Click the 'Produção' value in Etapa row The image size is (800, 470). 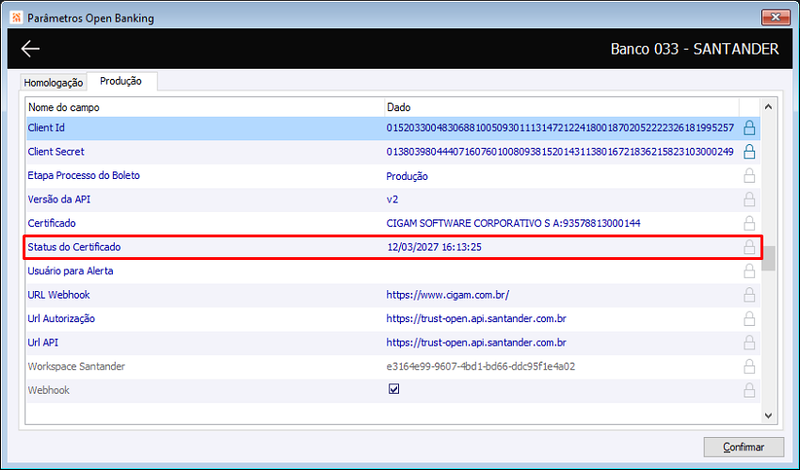coord(407,176)
